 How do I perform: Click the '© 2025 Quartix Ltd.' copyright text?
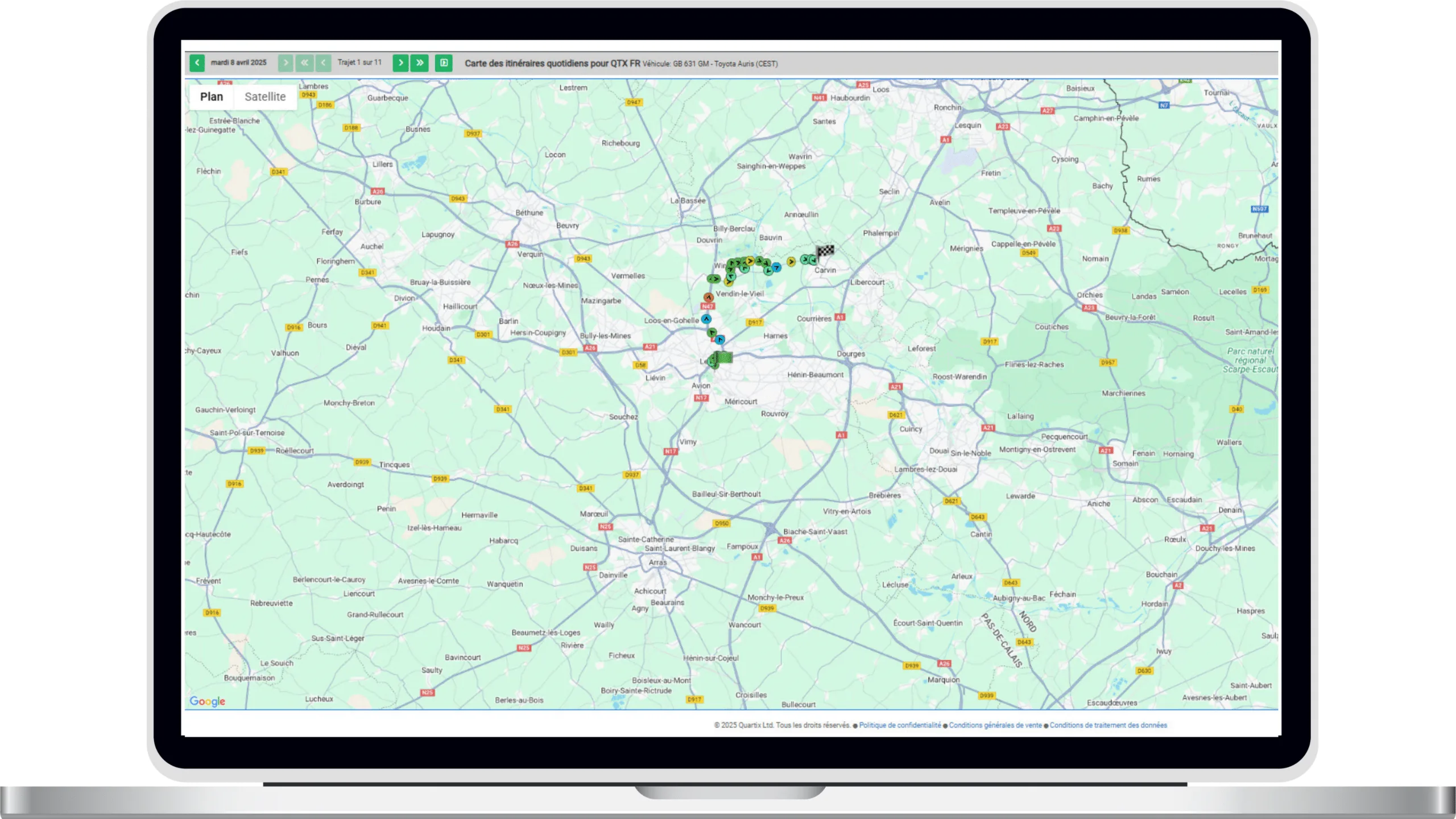pos(744,725)
